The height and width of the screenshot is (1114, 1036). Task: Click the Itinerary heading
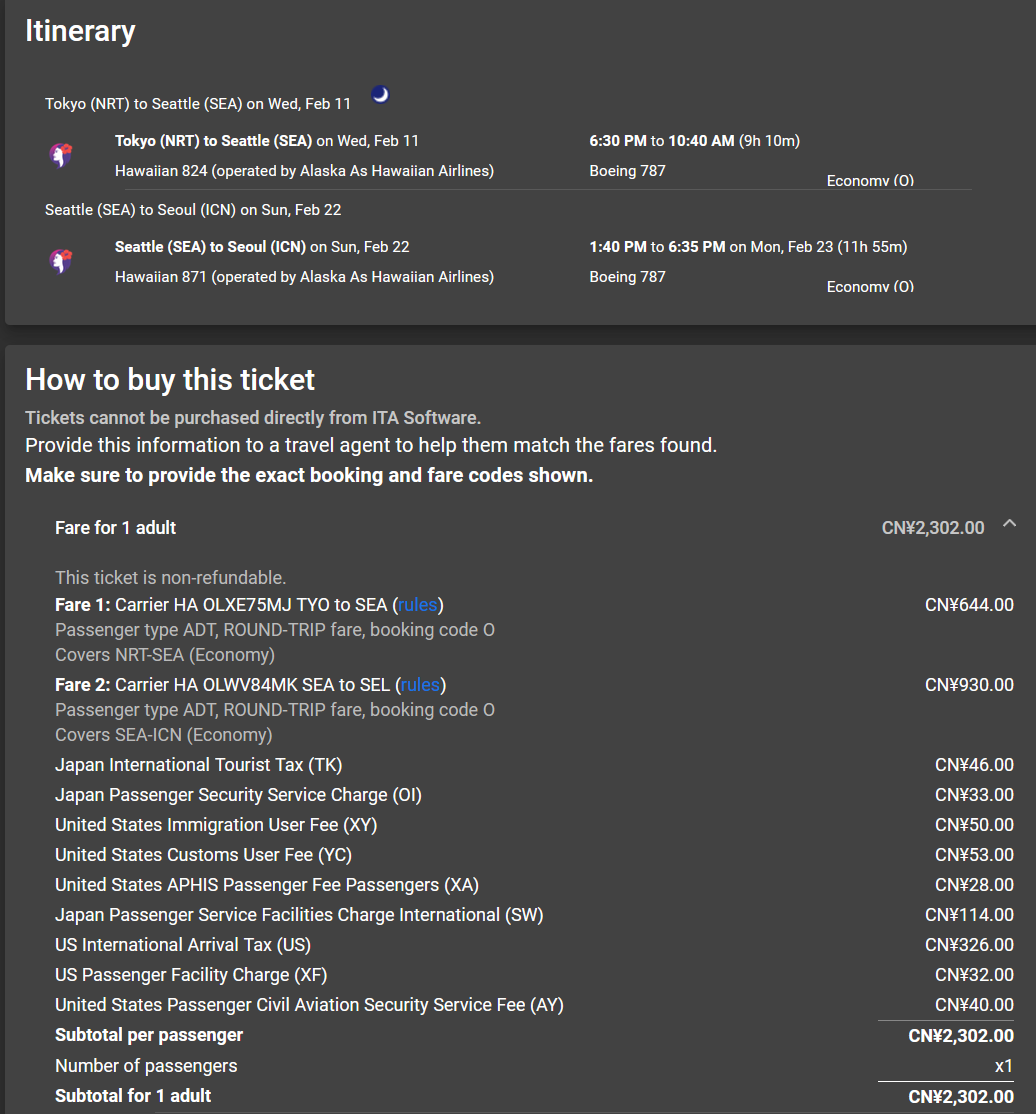click(x=80, y=31)
